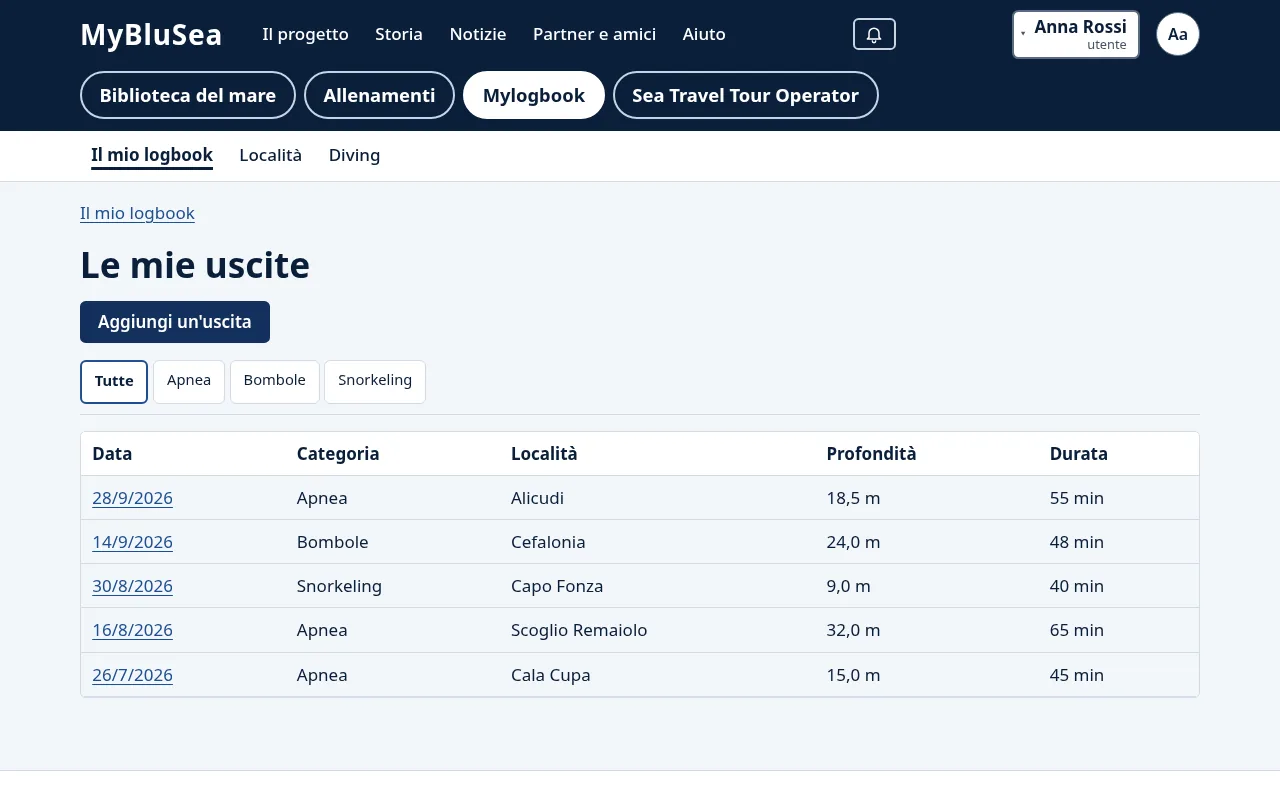Open the Località sub-tab
The height and width of the screenshot is (800, 1280).
(x=271, y=155)
